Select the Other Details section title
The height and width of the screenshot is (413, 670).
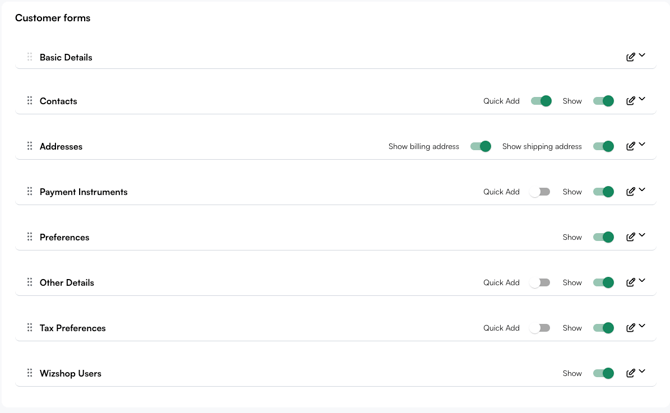(67, 283)
